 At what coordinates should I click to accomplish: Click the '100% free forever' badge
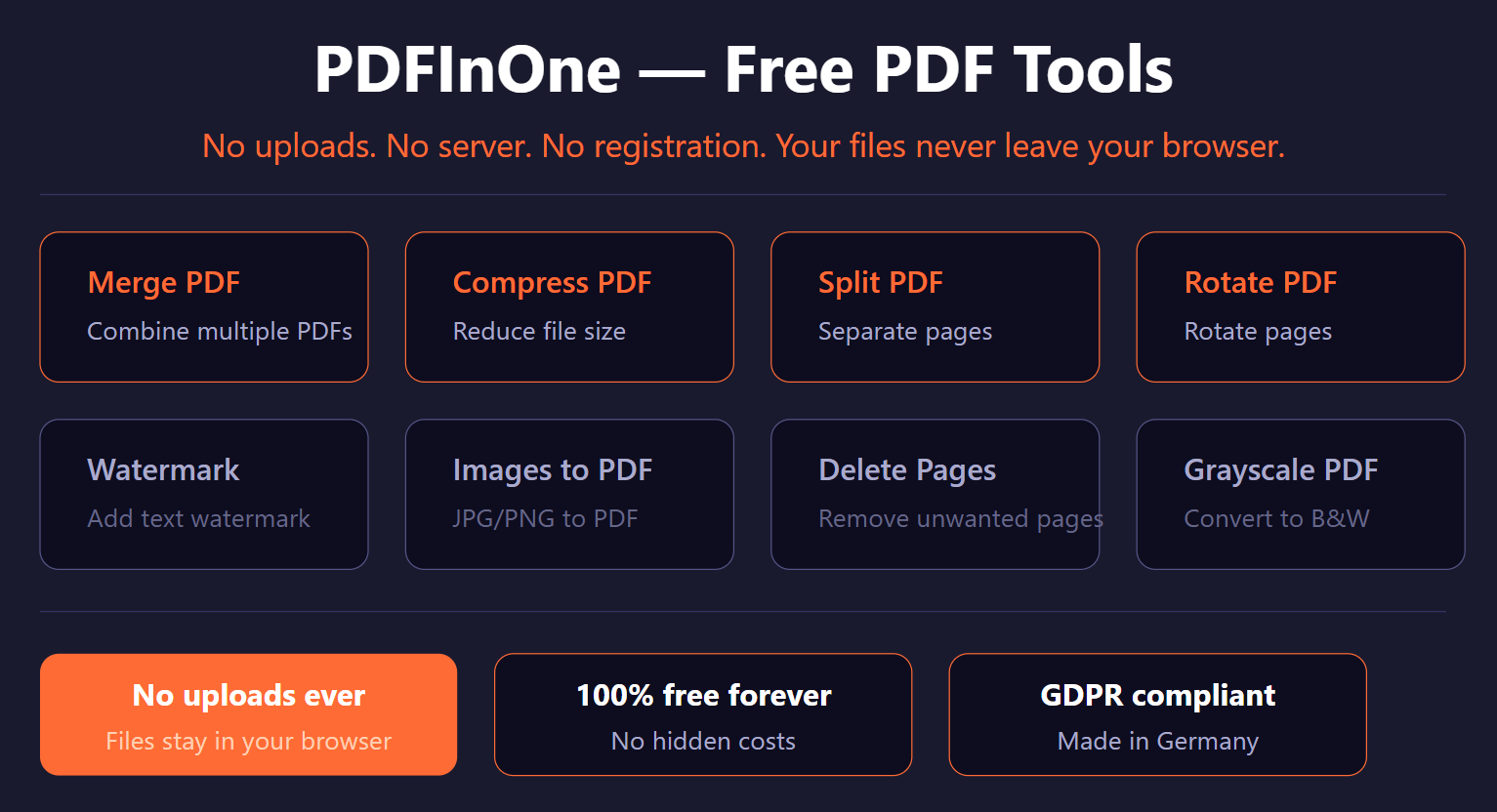click(x=703, y=713)
